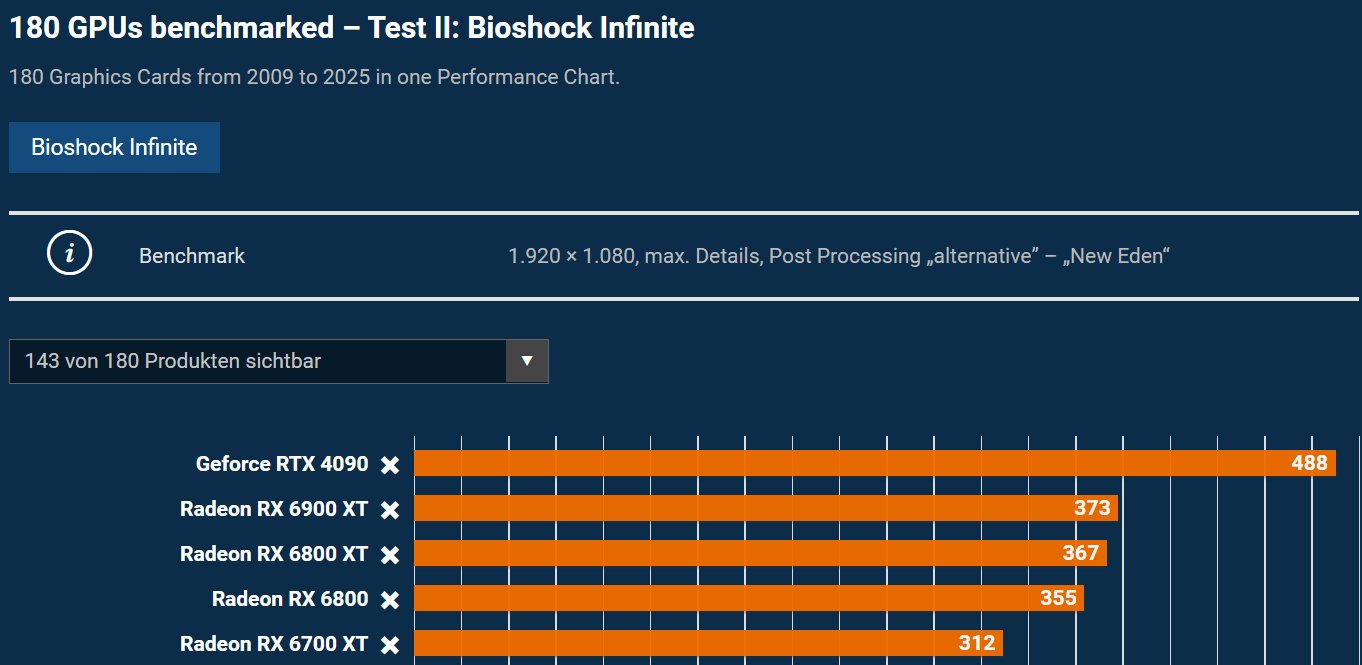
Task: Click the X icon beside Radeon RX 6900 XT
Action: point(390,510)
